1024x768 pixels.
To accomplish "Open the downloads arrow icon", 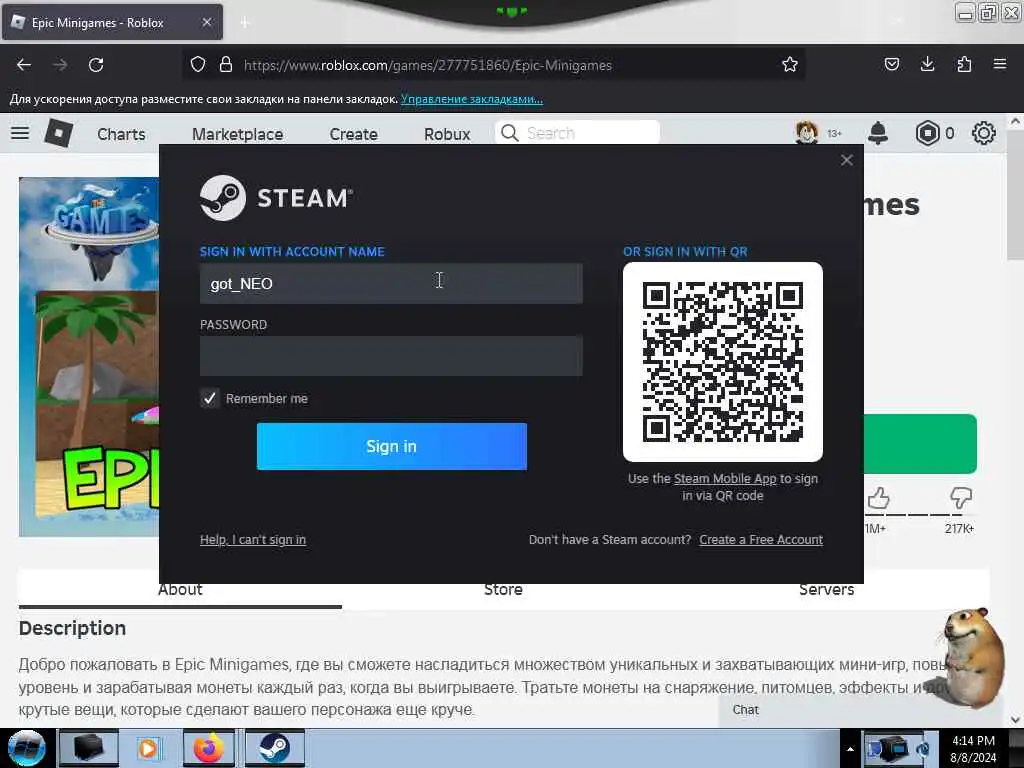I will tap(927, 64).
